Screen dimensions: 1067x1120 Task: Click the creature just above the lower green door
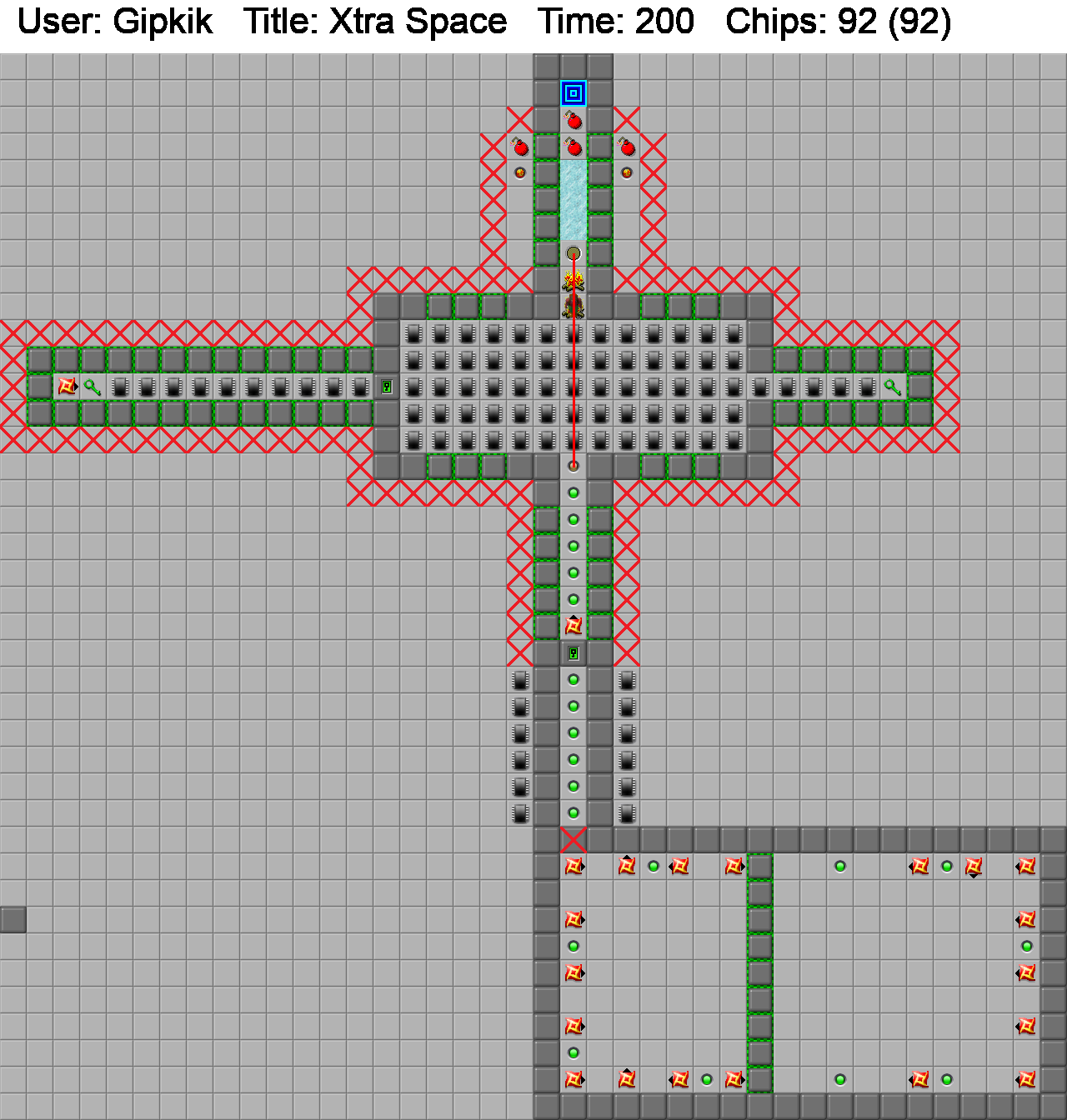pyautogui.click(x=574, y=626)
